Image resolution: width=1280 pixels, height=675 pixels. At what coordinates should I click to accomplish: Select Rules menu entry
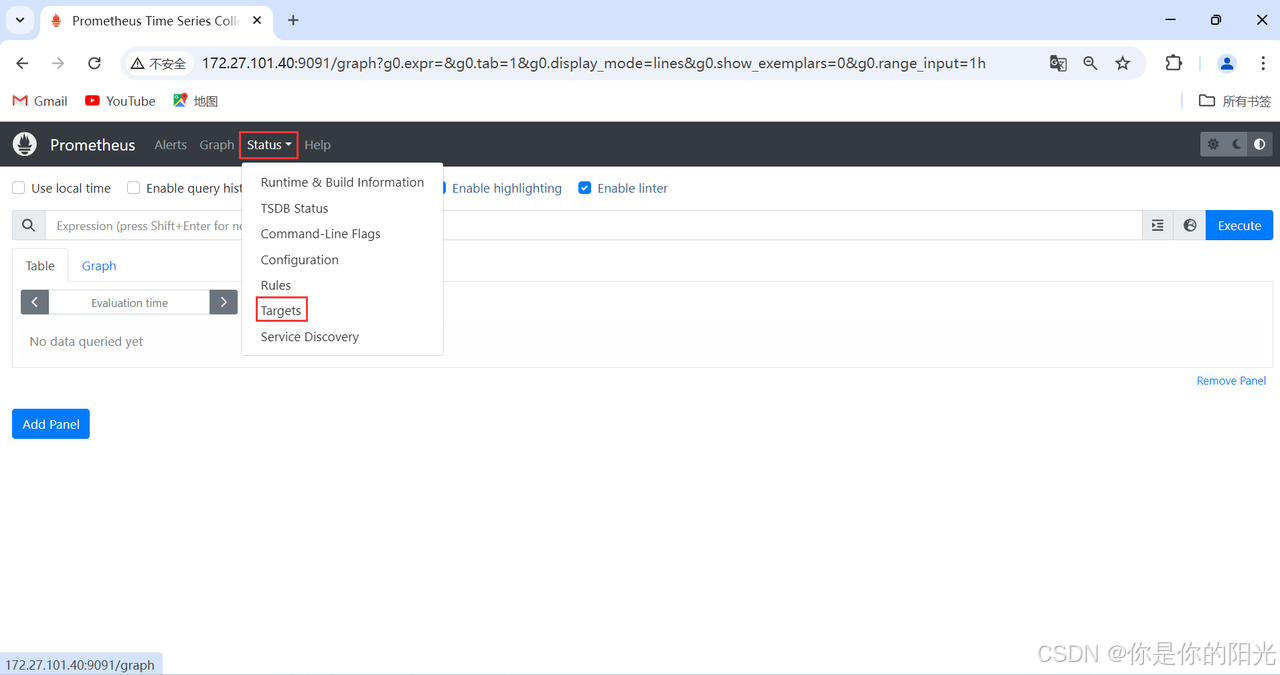342,285
